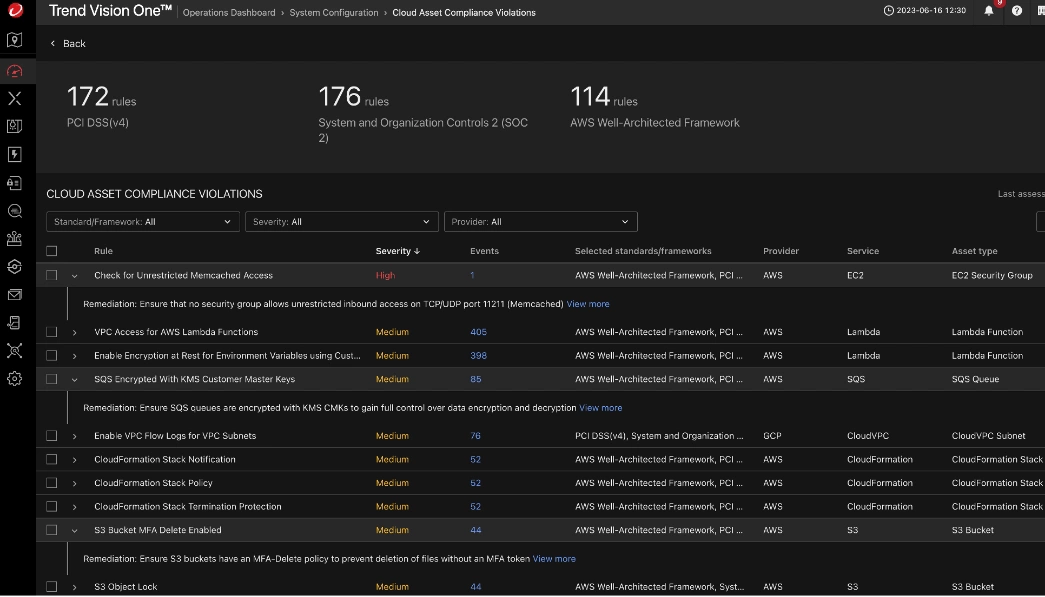Tick the SQS Encrypted With KMS checkbox

pos(51,379)
